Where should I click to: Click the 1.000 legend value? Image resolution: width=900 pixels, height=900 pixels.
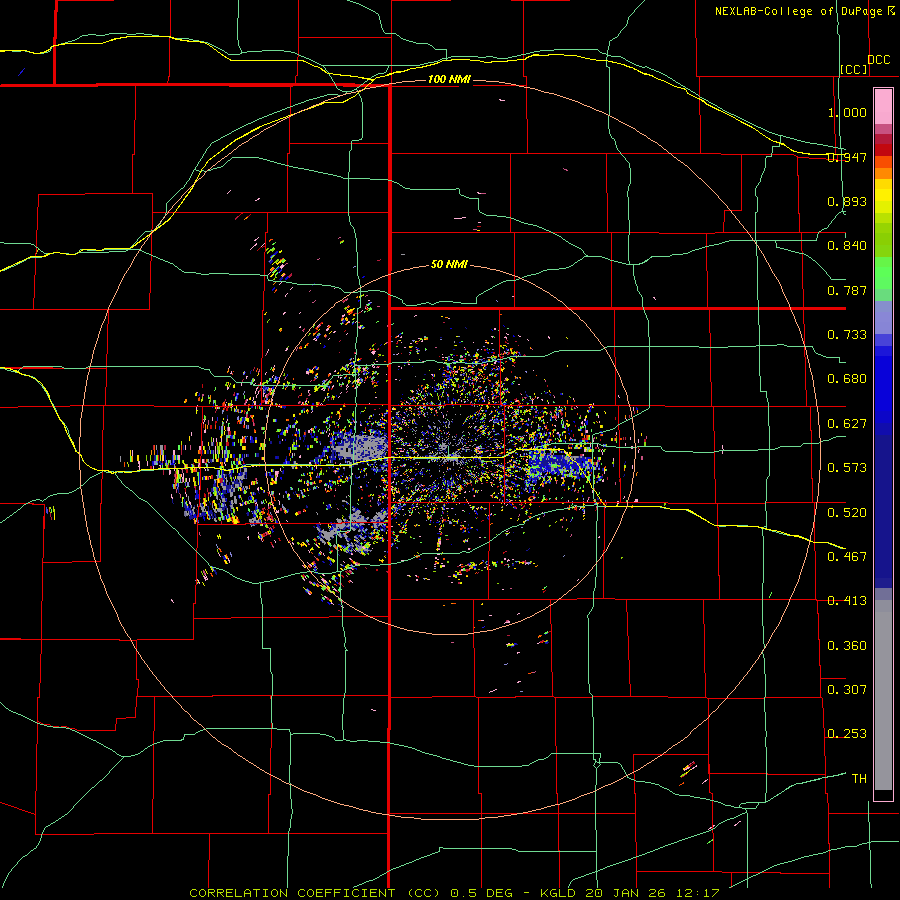[x=847, y=112]
